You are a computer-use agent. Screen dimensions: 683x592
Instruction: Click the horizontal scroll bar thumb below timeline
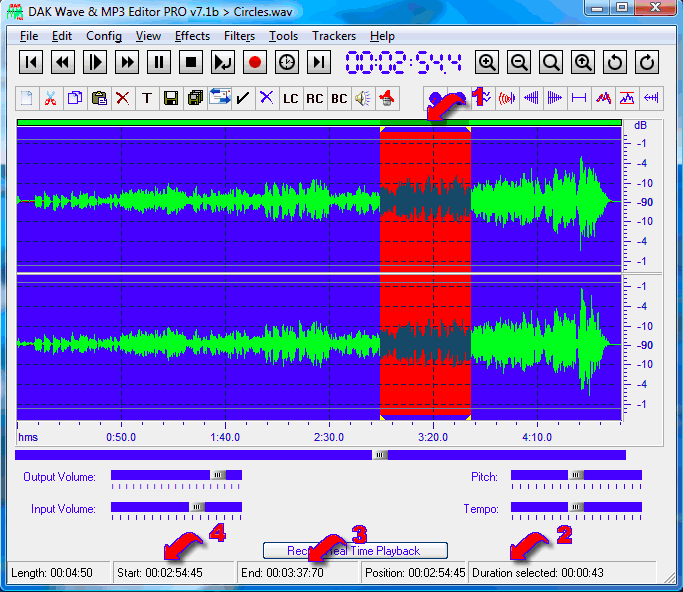pos(380,455)
